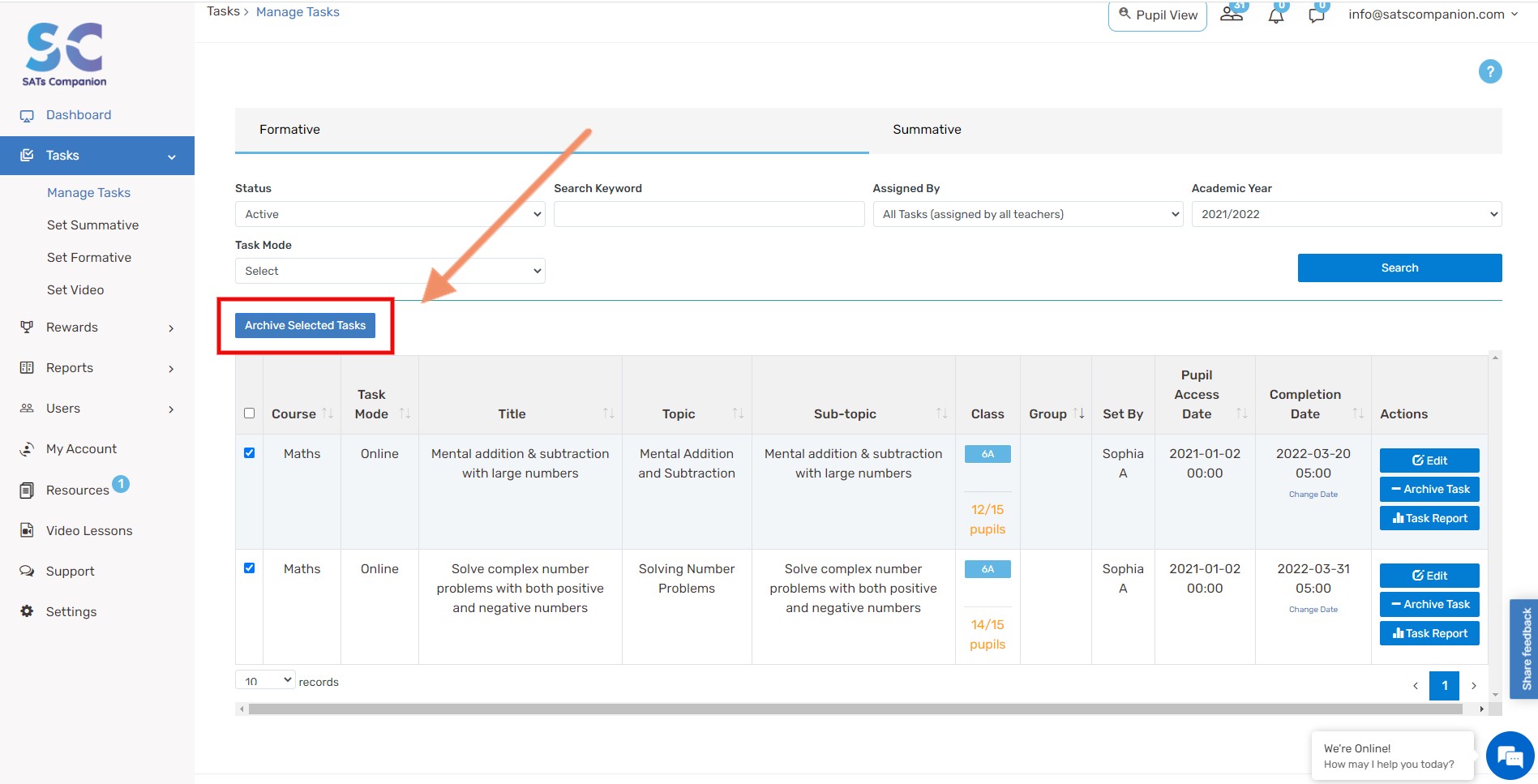Uncheck the Mental addition & subtraction task row
The width and height of the screenshot is (1538, 784).
250,453
